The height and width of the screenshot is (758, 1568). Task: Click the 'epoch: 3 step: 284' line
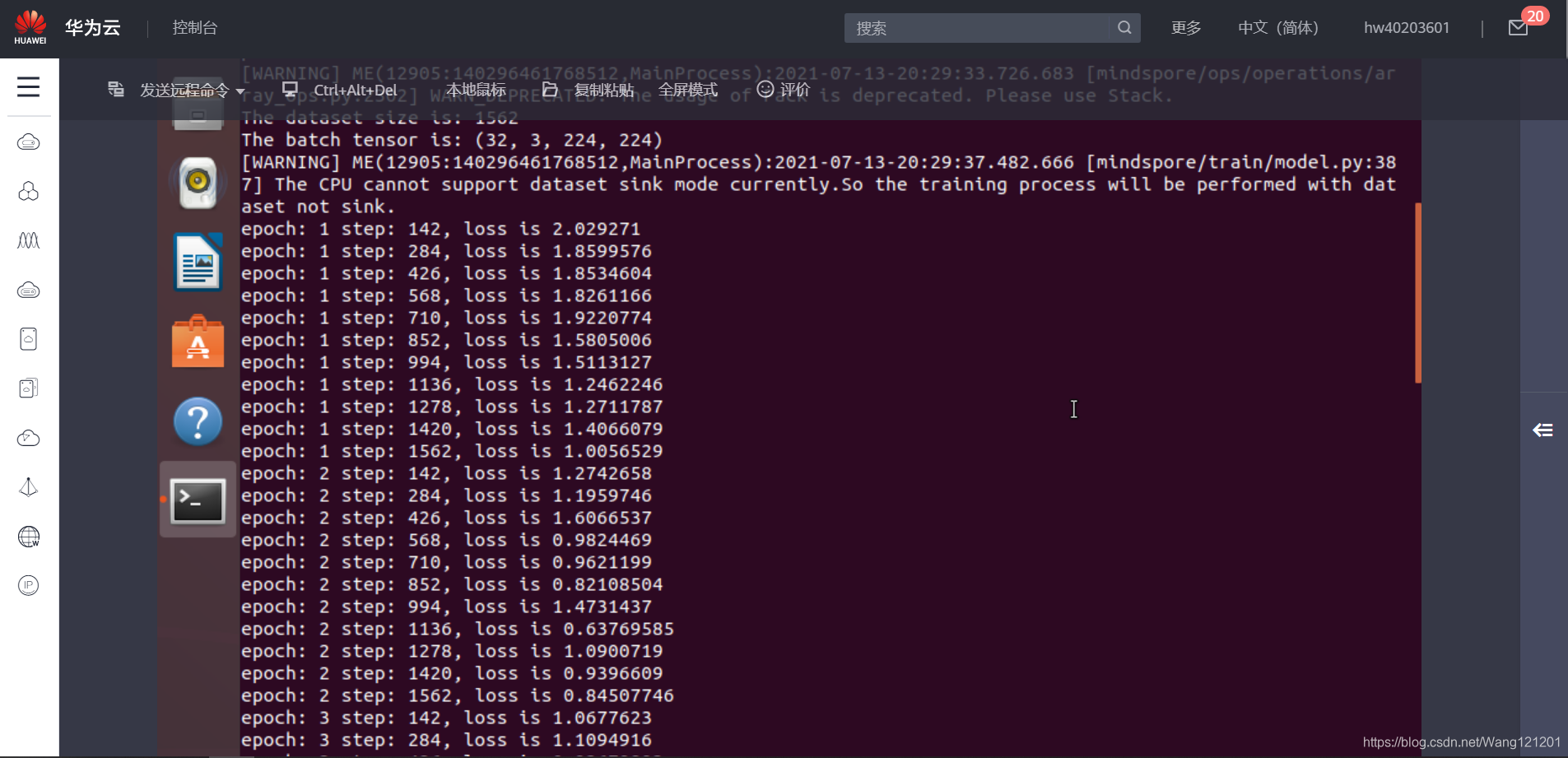point(446,741)
